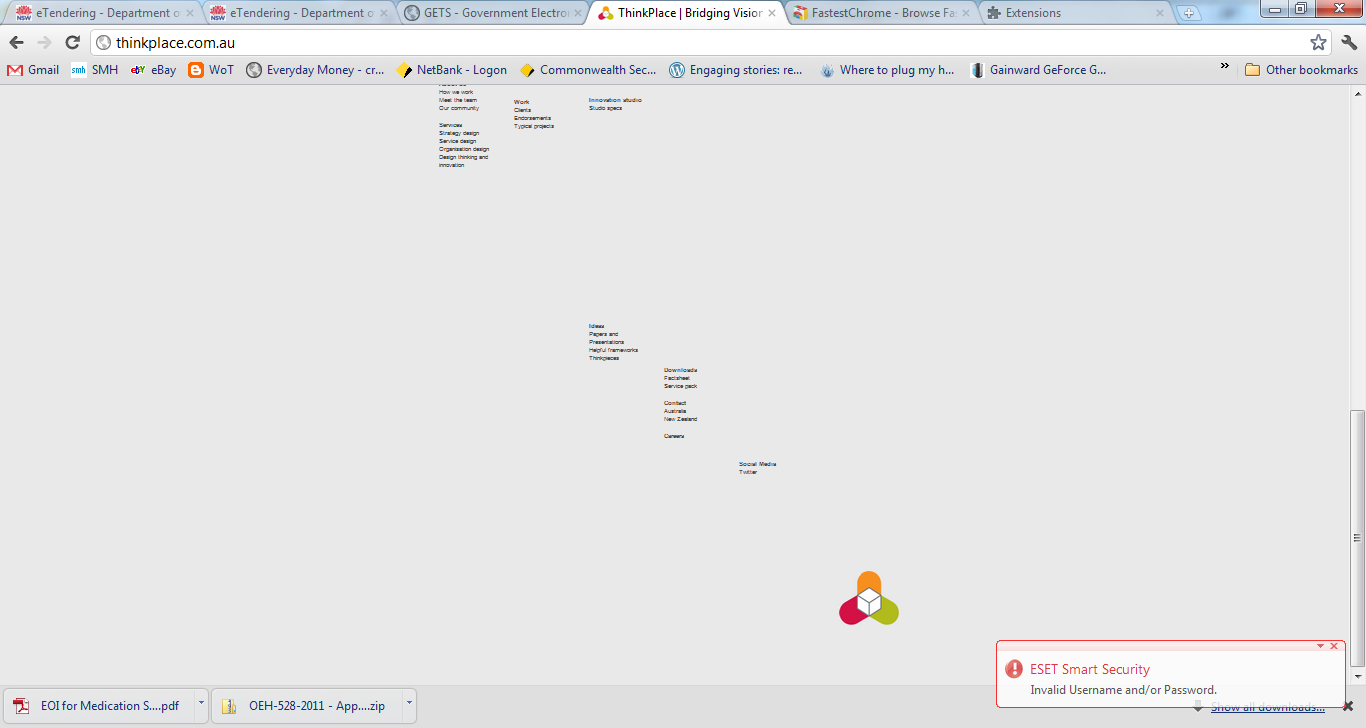Image resolution: width=1366 pixels, height=728 pixels.
Task: Click the Helpful frameworks link
Action: [613, 350]
